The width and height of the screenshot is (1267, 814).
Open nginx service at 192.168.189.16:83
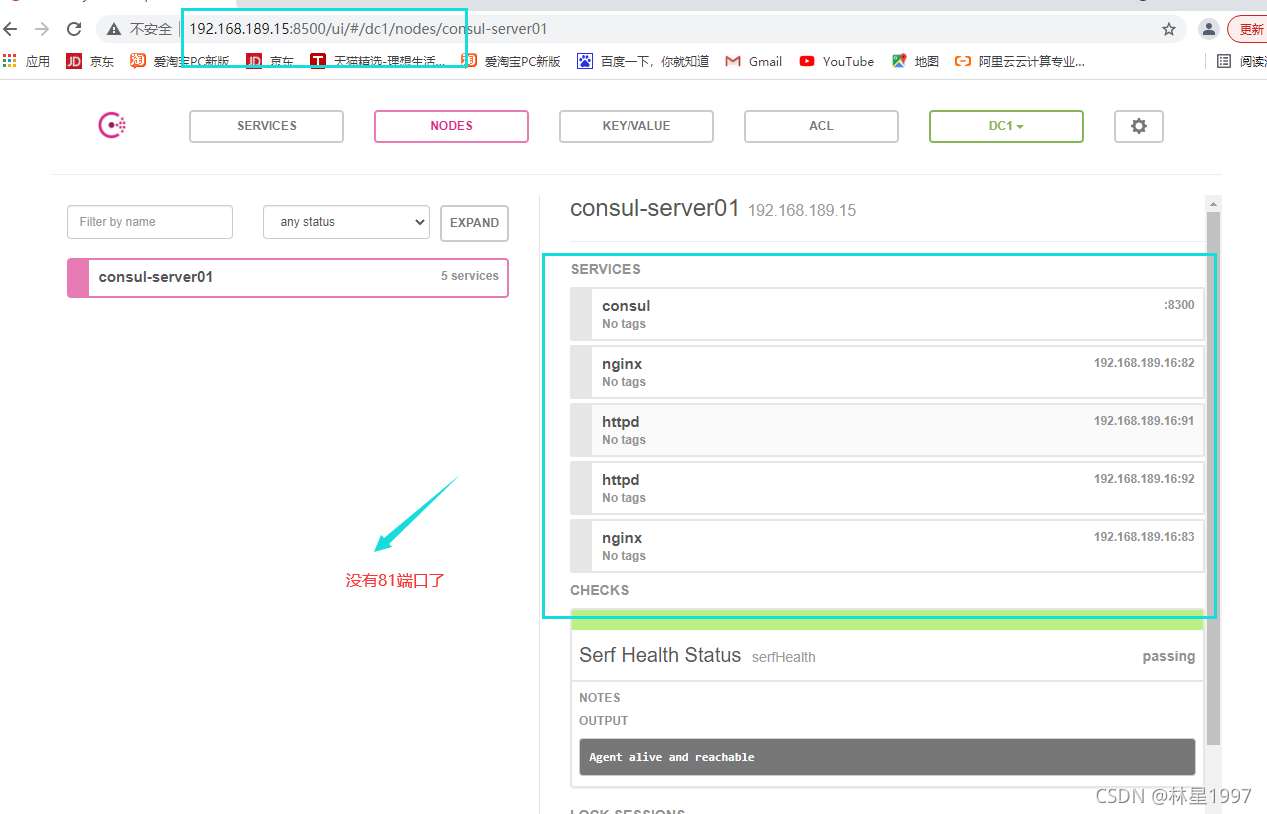[887, 546]
